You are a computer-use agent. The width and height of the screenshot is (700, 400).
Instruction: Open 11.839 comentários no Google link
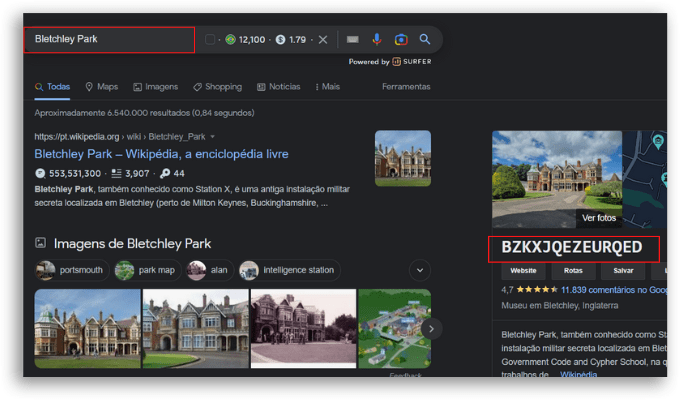[x=614, y=290]
